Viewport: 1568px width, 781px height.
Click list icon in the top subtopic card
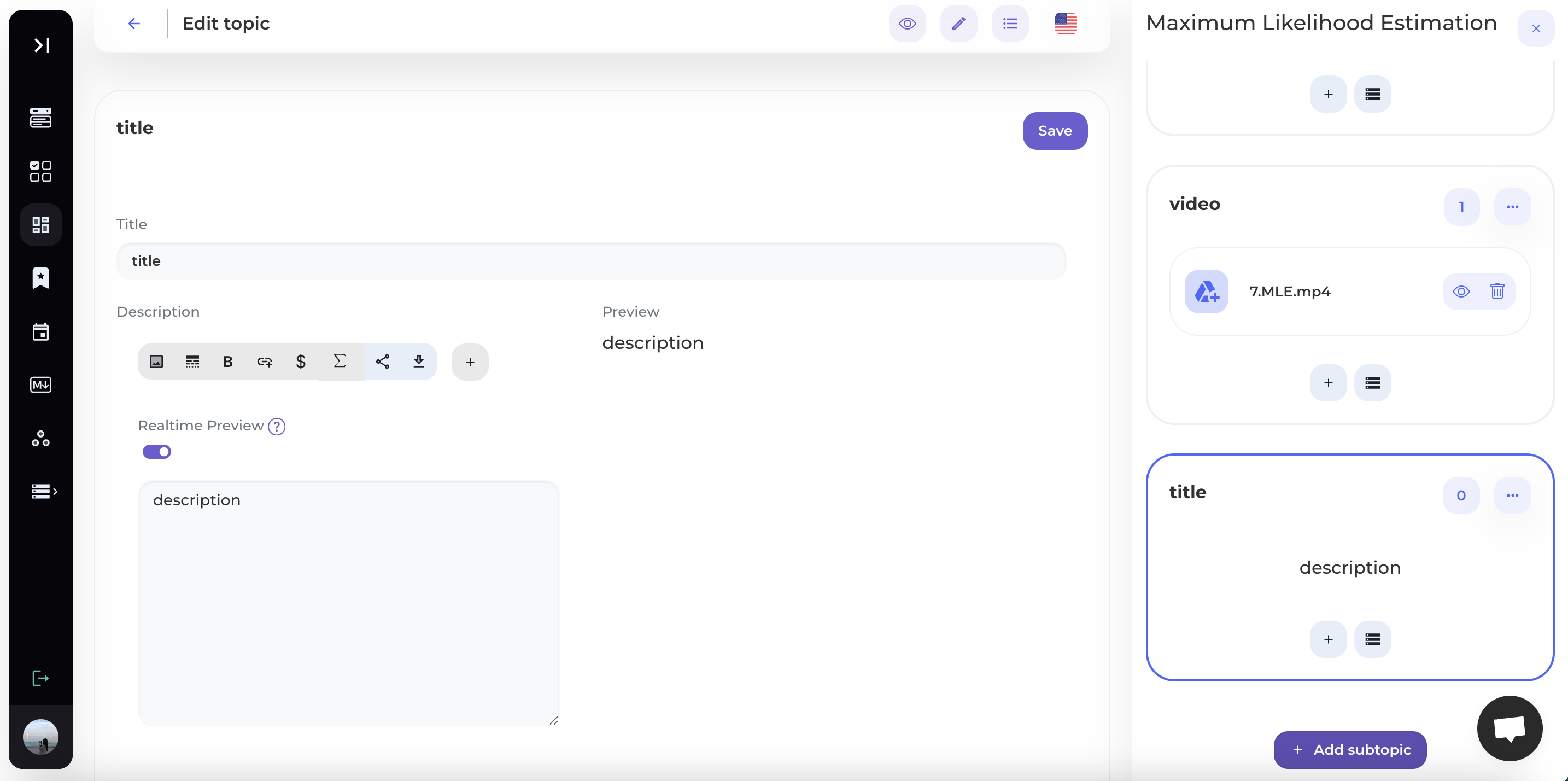[1373, 94]
